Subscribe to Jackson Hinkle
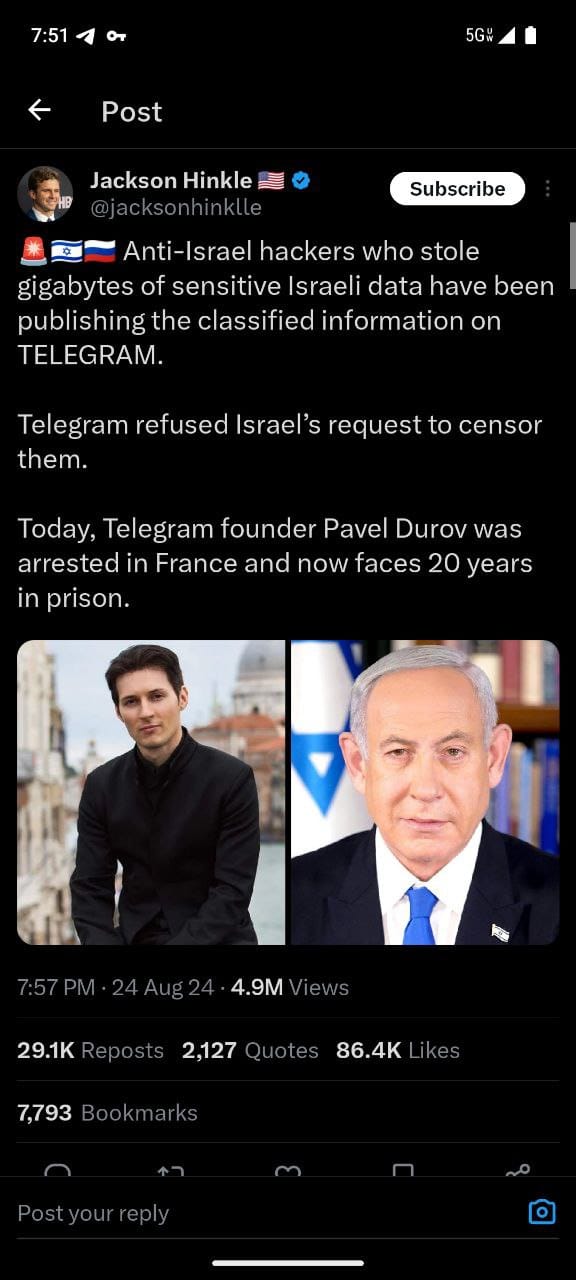576x1280 pixels. (457, 189)
